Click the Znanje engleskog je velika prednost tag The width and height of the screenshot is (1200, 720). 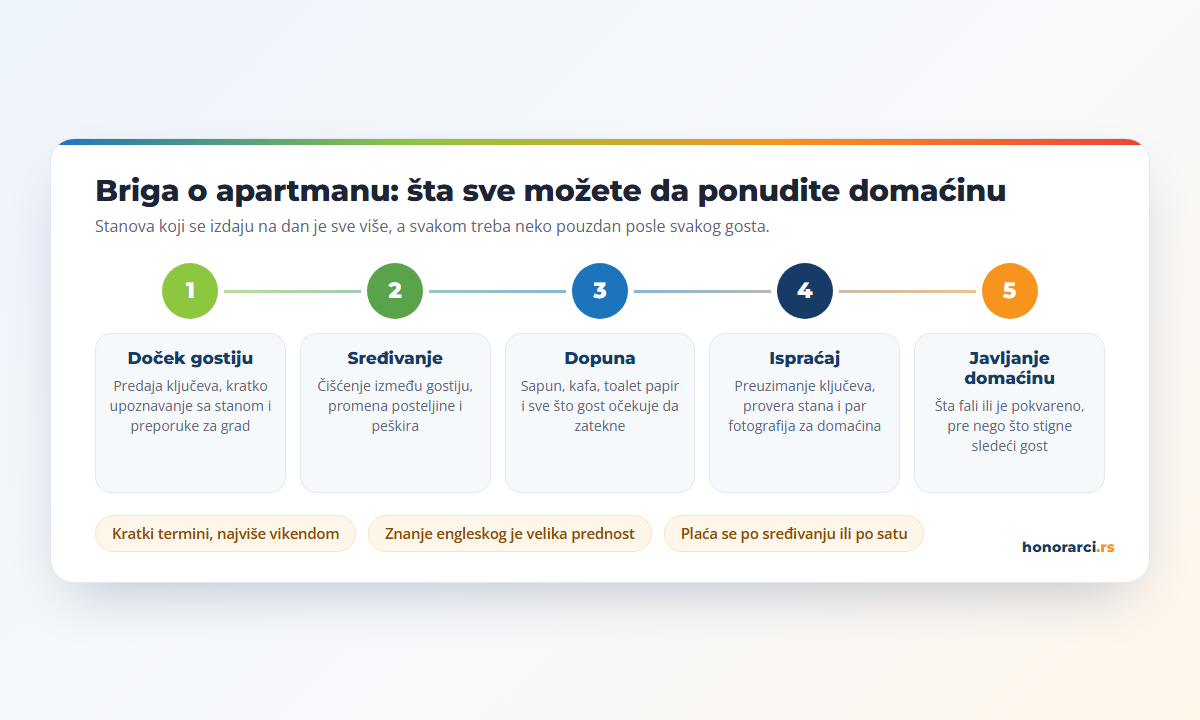click(510, 534)
